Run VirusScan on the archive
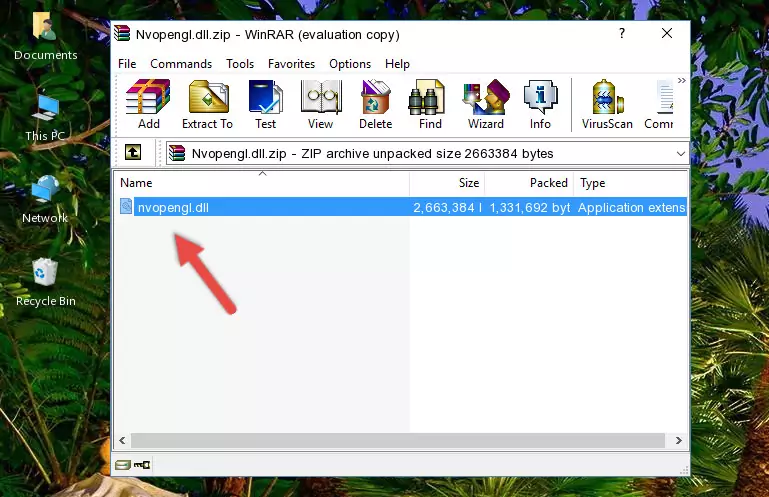The image size is (769, 497). pos(607,105)
